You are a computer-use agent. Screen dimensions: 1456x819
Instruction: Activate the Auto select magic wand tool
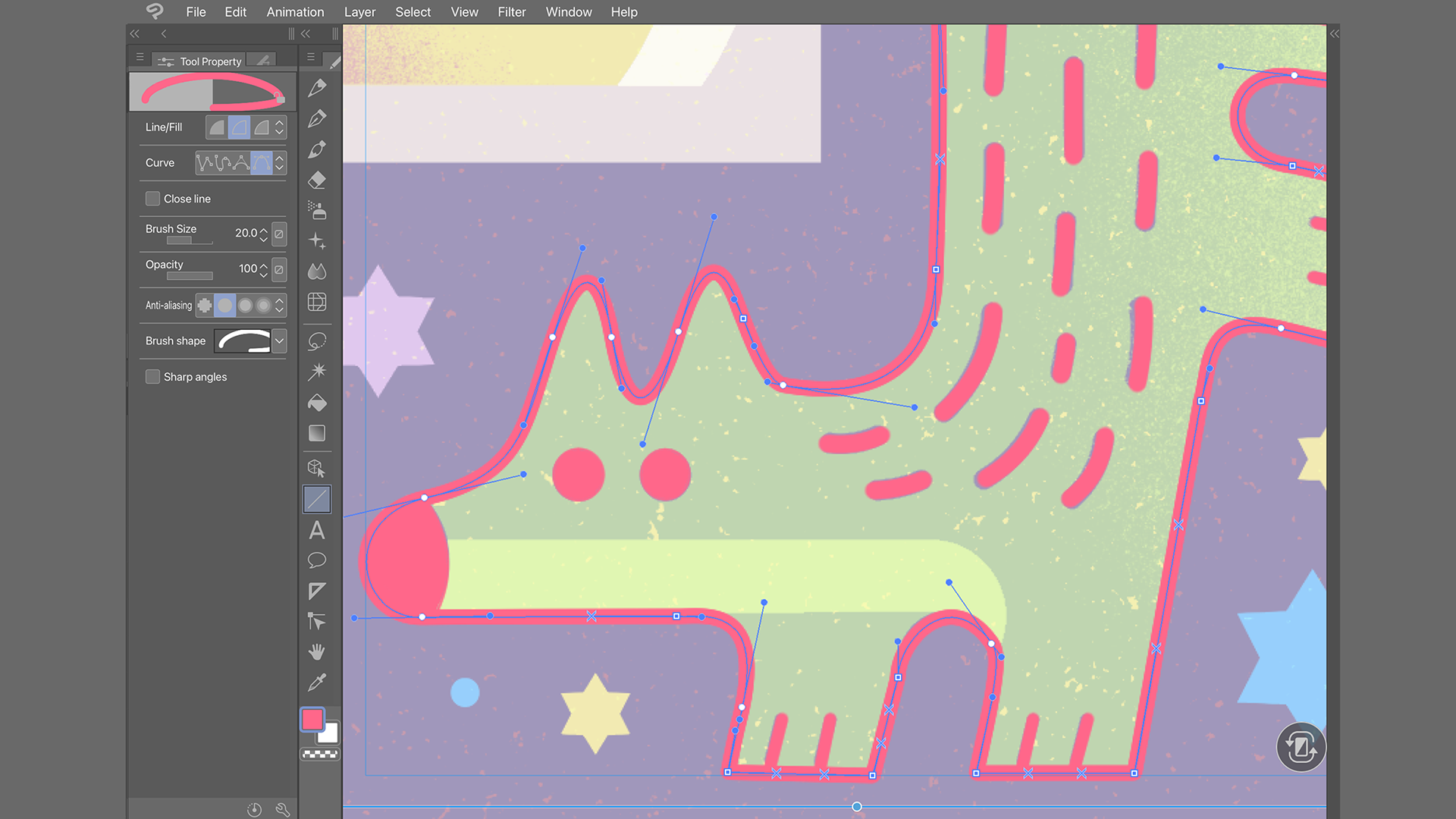pyautogui.click(x=317, y=370)
